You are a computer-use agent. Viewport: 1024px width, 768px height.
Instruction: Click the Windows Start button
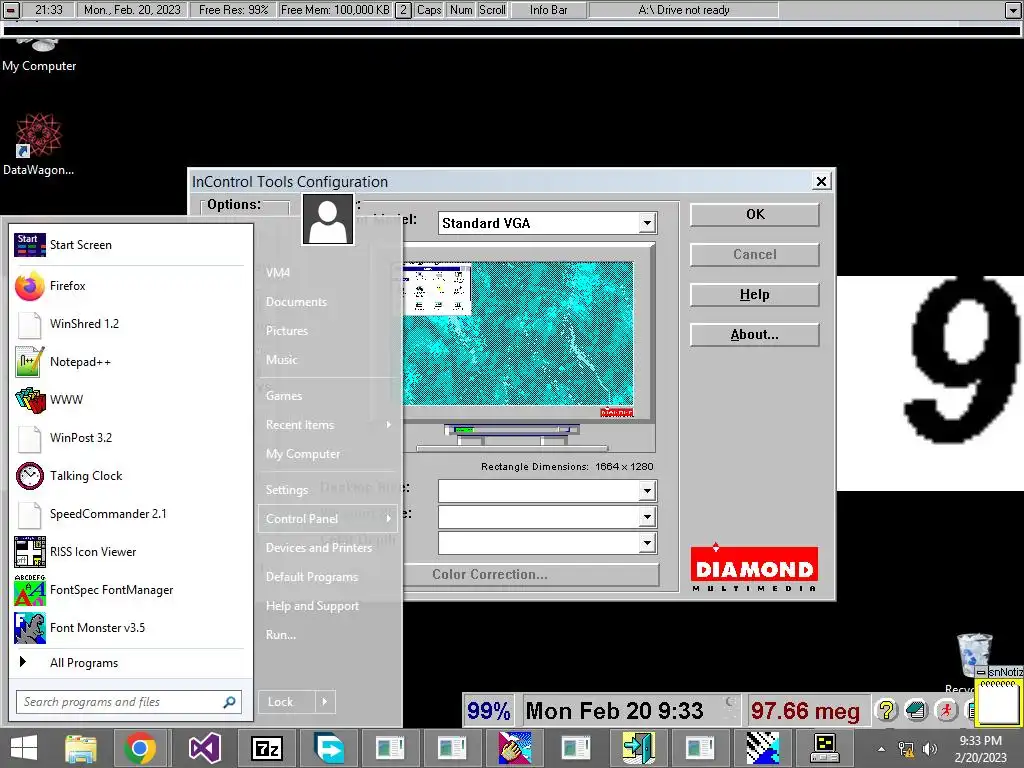(24, 748)
